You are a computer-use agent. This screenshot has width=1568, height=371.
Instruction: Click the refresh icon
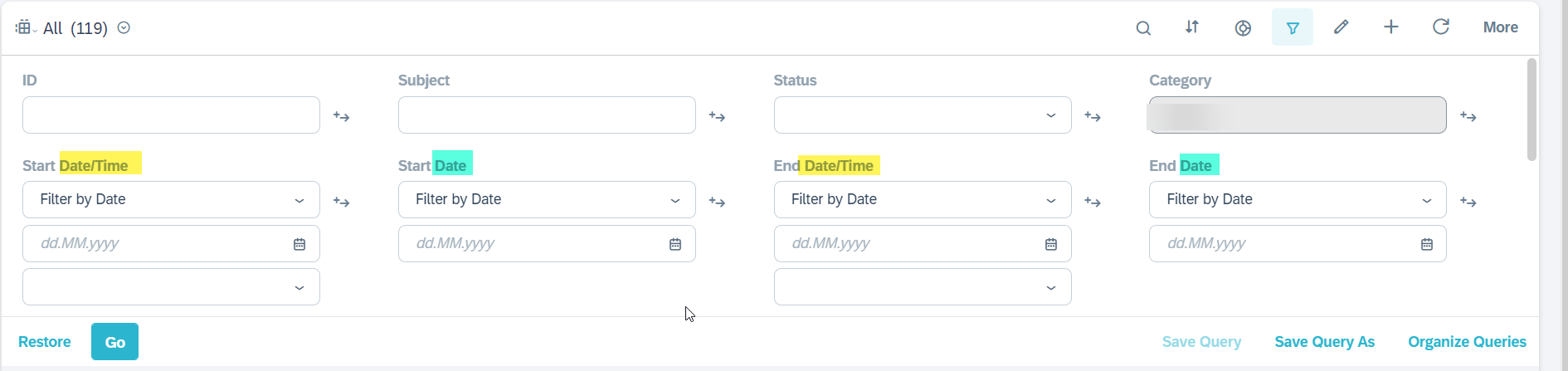(1441, 27)
